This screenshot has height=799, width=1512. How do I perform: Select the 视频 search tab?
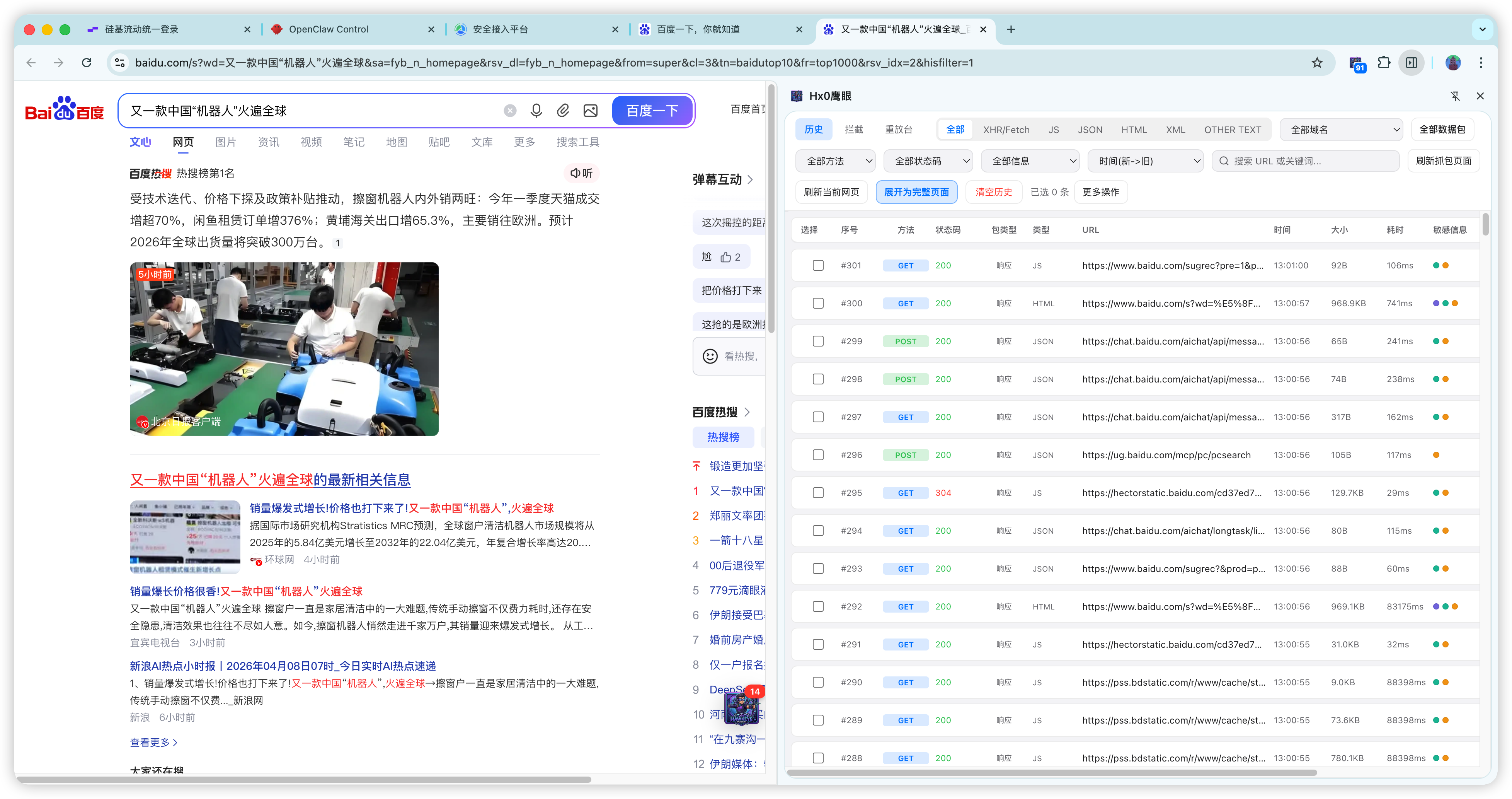(311, 142)
